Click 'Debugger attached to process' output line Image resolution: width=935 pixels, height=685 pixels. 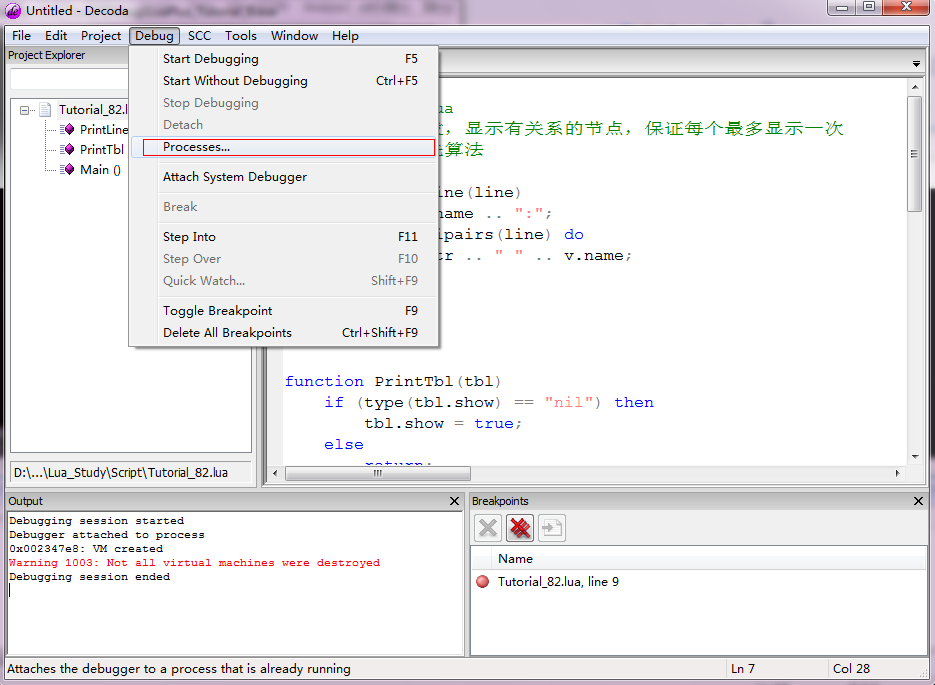[x=107, y=535]
